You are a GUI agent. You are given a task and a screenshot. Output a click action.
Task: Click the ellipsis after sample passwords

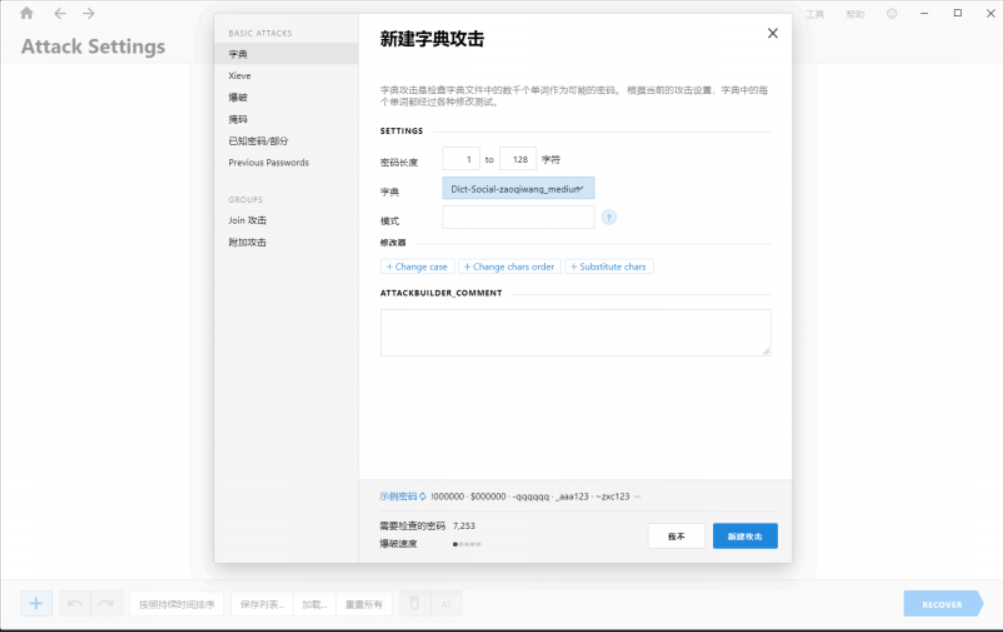coord(637,496)
